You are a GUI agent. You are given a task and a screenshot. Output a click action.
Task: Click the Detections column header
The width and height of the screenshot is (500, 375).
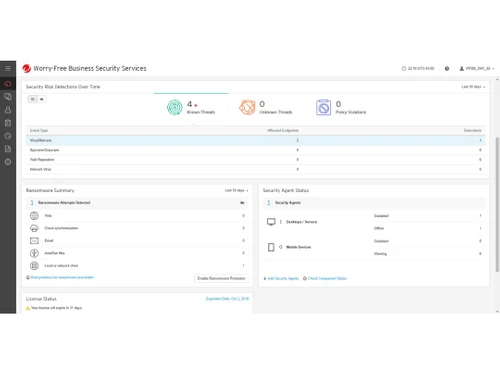tap(473, 130)
